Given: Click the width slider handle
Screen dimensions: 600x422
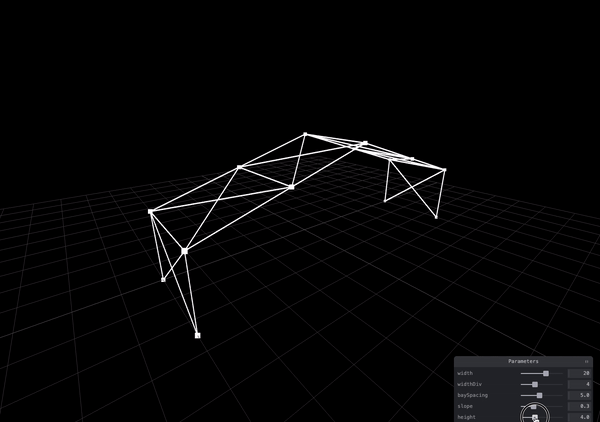Looking at the screenshot, I should [545, 373].
